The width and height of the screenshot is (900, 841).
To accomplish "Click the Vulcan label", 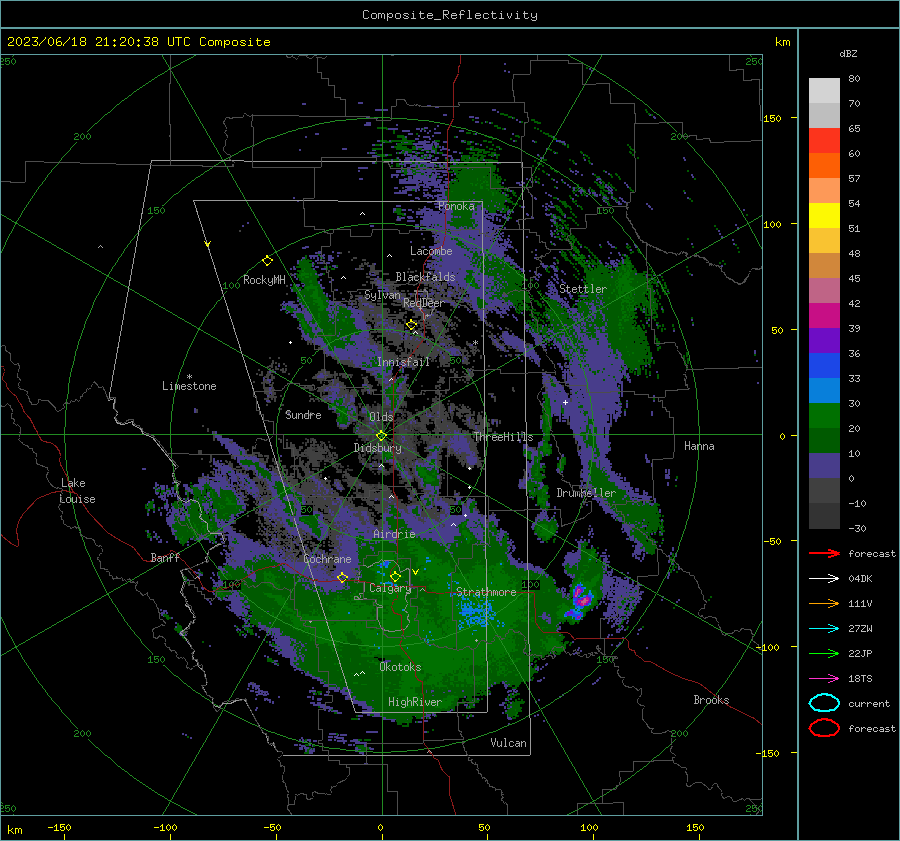I will 509,743.
